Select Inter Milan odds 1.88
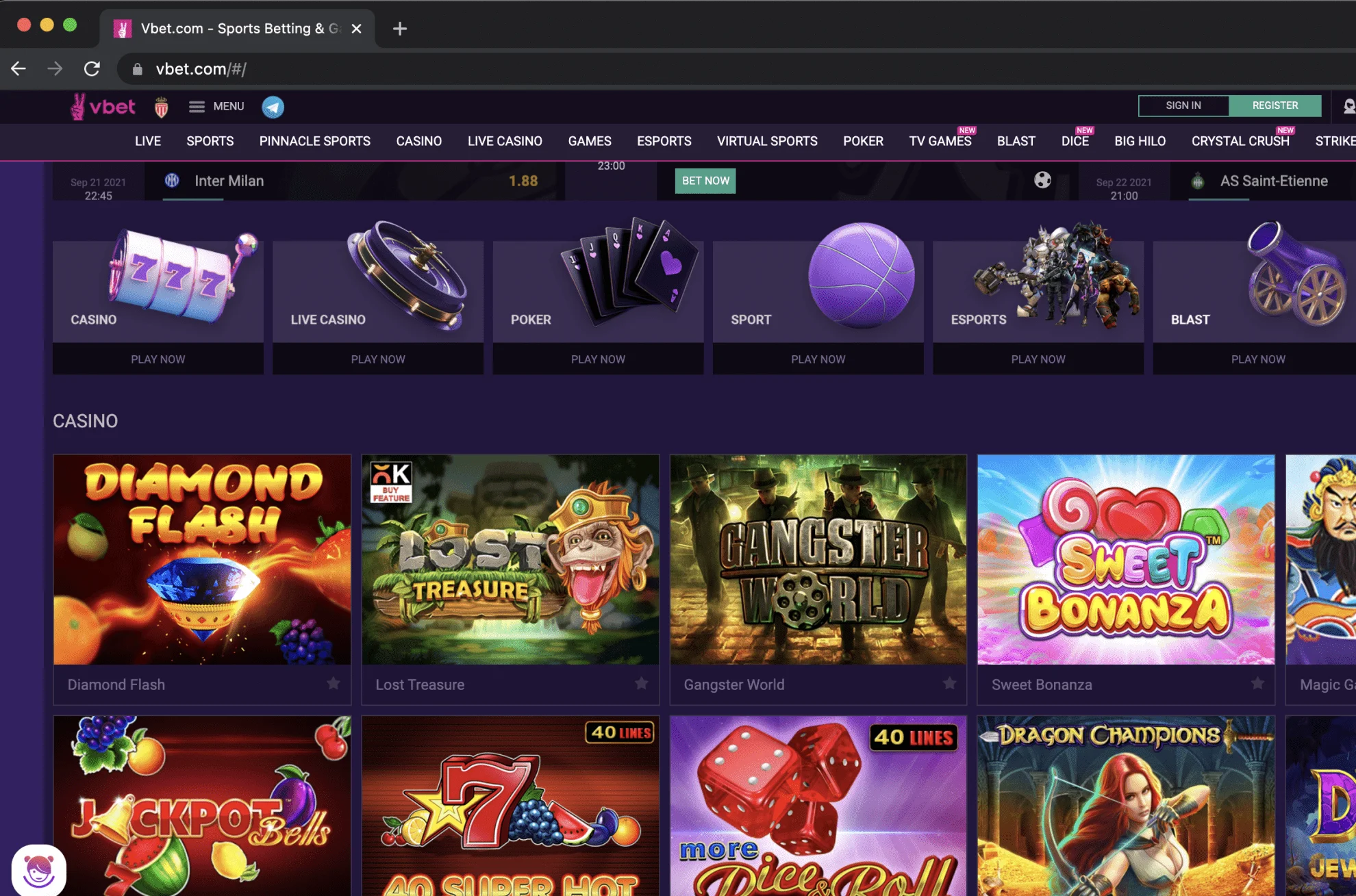 (523, 181)
